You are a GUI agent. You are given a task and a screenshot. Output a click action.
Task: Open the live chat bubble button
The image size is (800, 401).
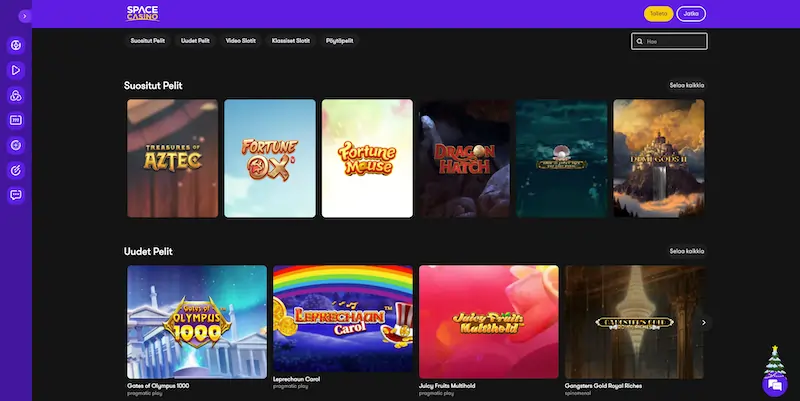pos(774,386)
